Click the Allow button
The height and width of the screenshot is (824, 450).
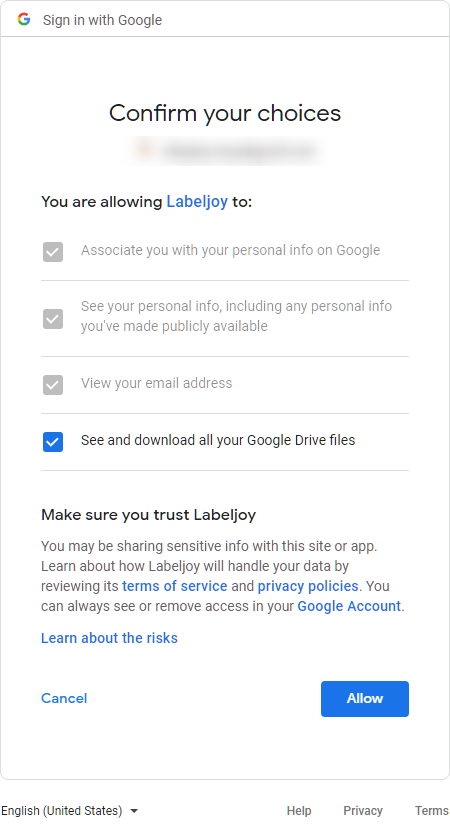point(365,699)
